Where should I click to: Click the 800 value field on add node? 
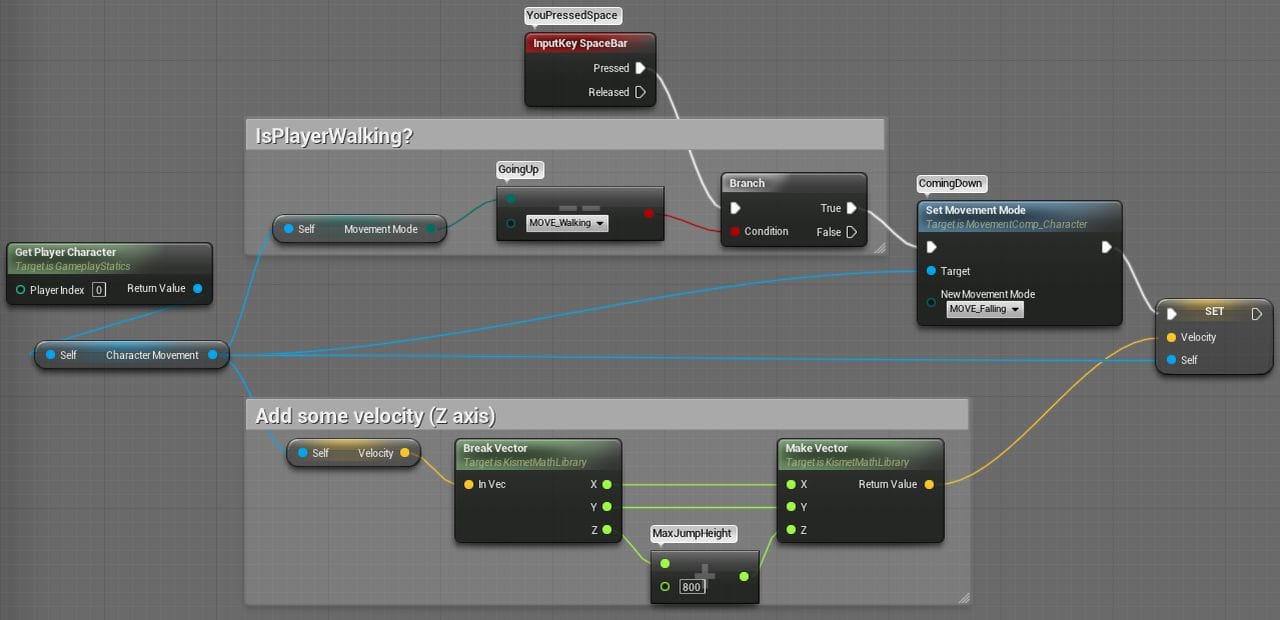pos(692,586)
